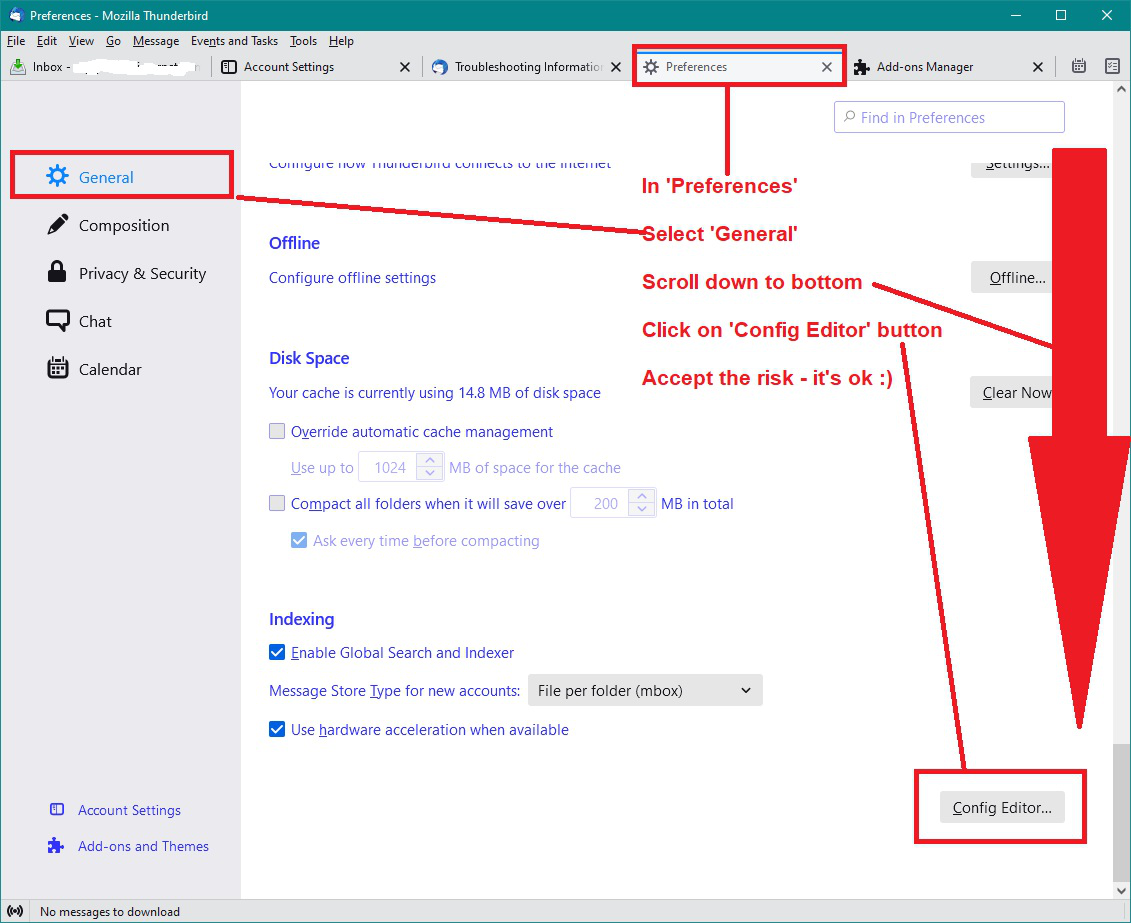Image resolution: width=1131 pixels, height=923 pixels.
Task: Click the 'No messages to download' status text
Action: (110, 911)
